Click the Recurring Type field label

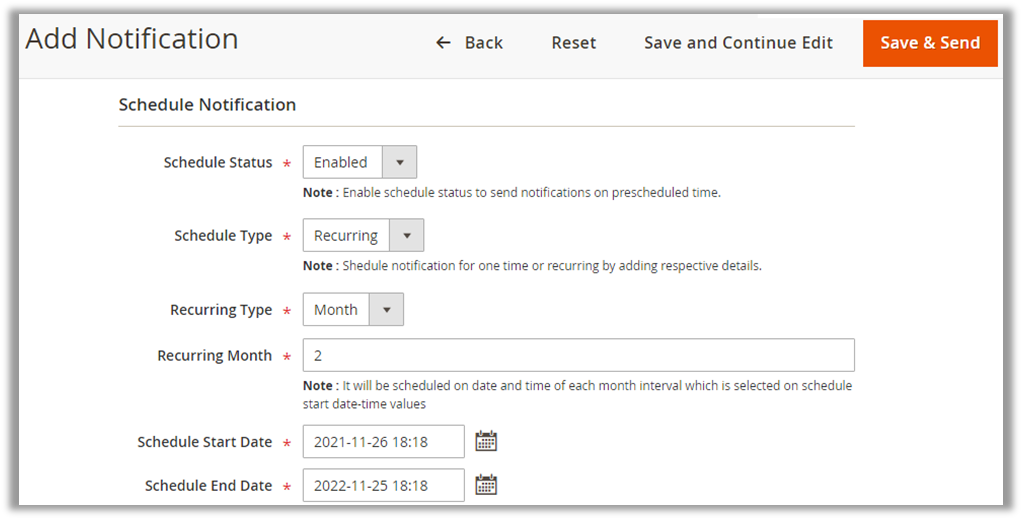tap(220, 310)
